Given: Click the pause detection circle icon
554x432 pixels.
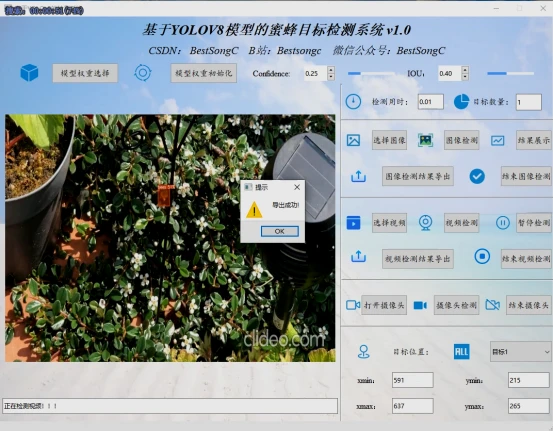Looking at the screenshot, I should [x=502, y=223].
